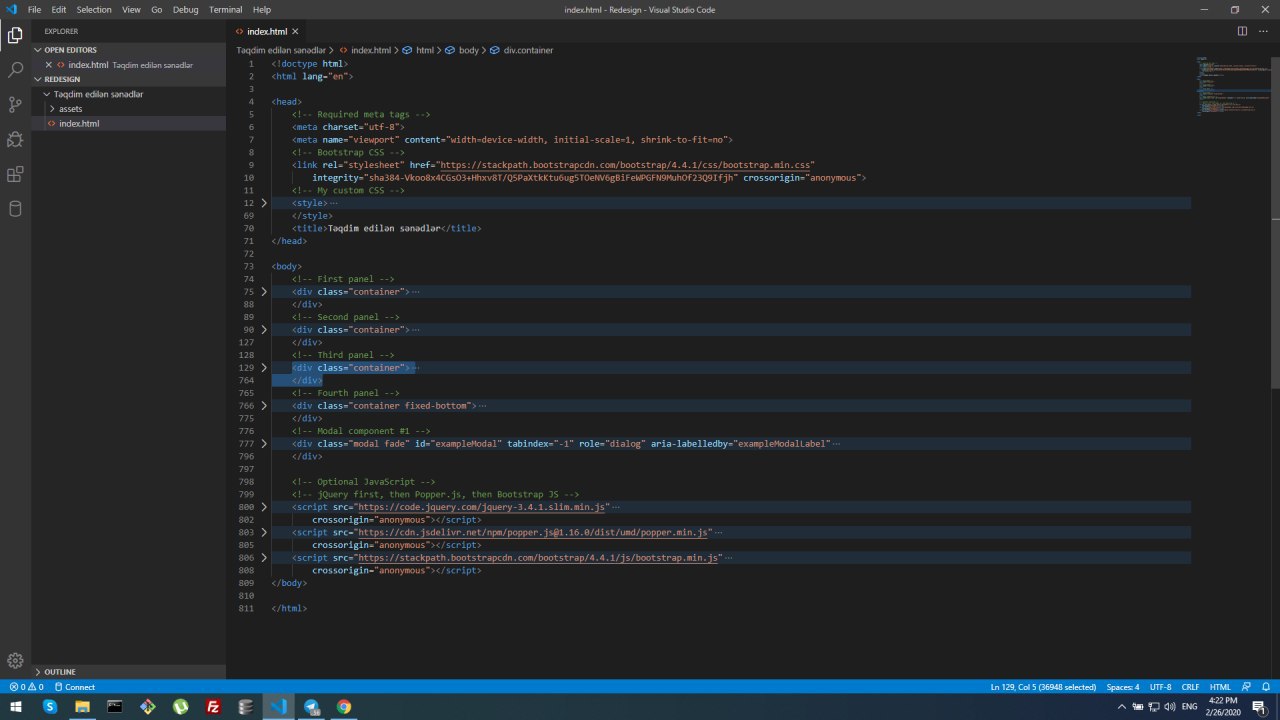Select index.html in the Redesign file tree
Viewport: 1280px width, 720px height.
129,123
